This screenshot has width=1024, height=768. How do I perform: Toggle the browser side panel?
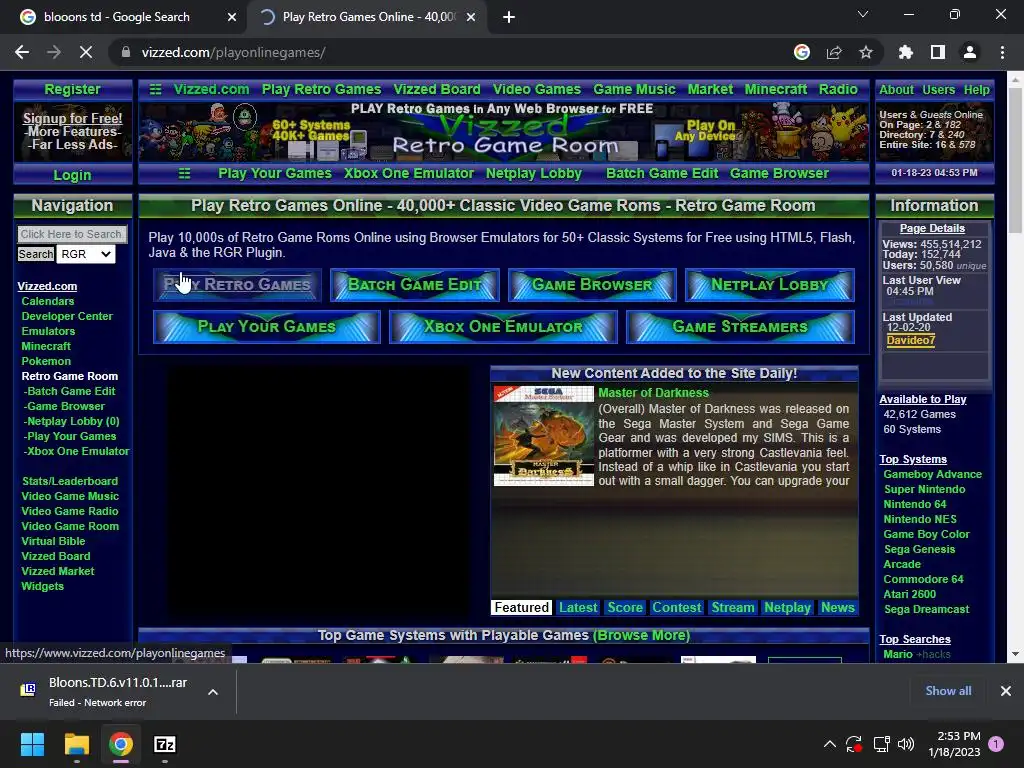pos(938,52)
